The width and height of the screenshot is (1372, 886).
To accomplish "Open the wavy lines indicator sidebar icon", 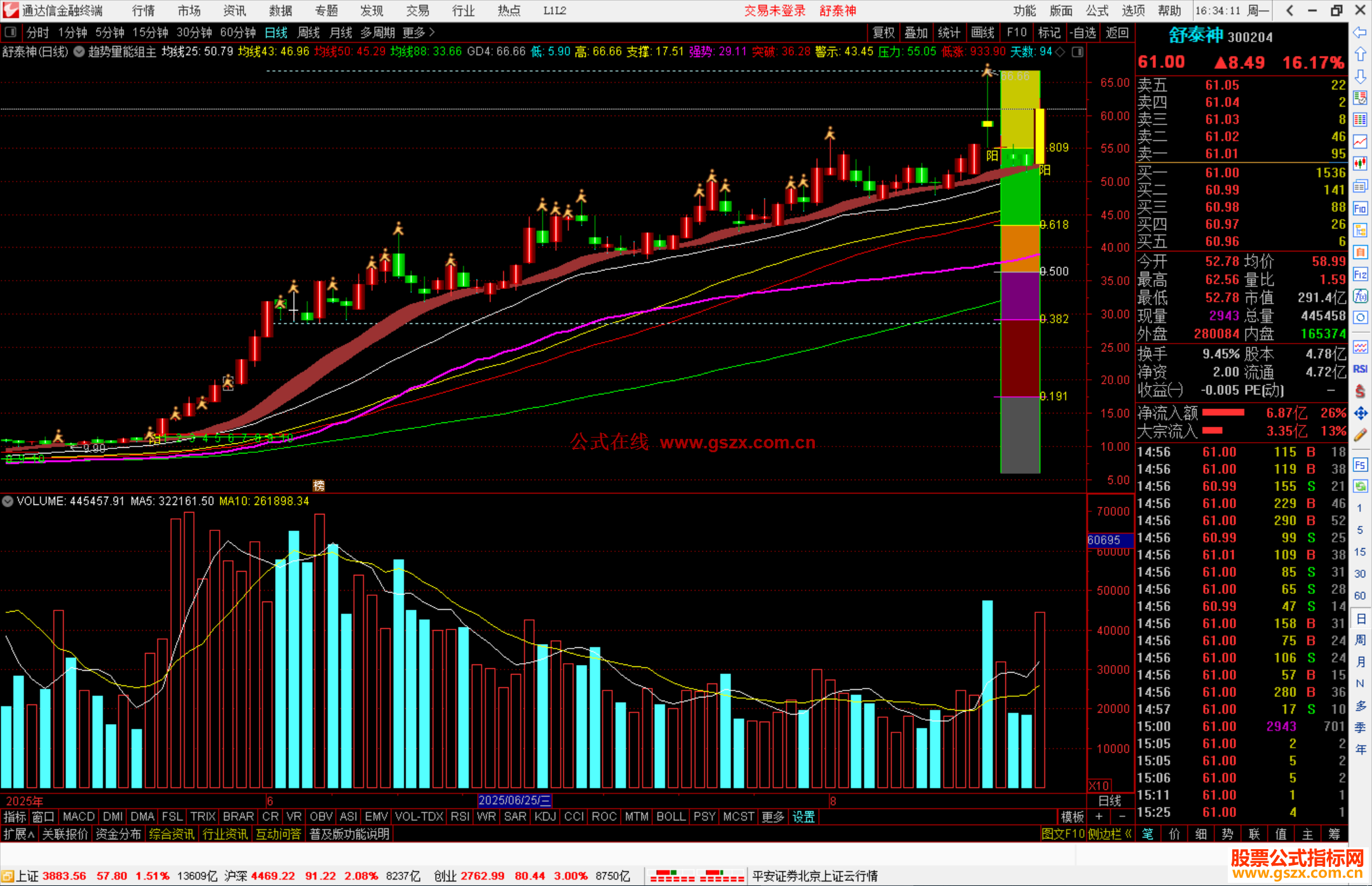I will [x=1360, y=347].
